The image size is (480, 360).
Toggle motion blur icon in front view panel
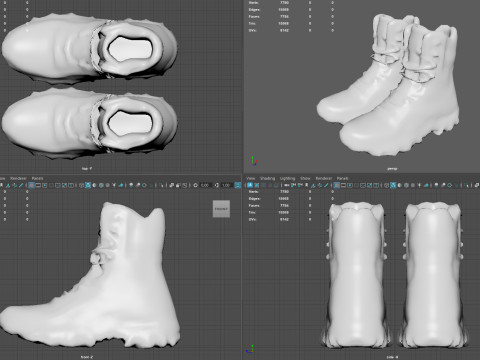[x=138, y=185]
